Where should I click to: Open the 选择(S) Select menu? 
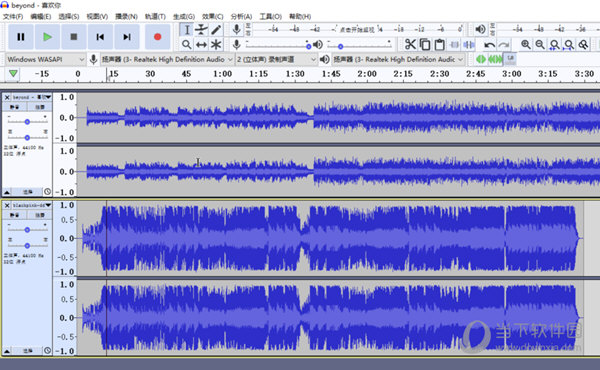click(68, 16)
